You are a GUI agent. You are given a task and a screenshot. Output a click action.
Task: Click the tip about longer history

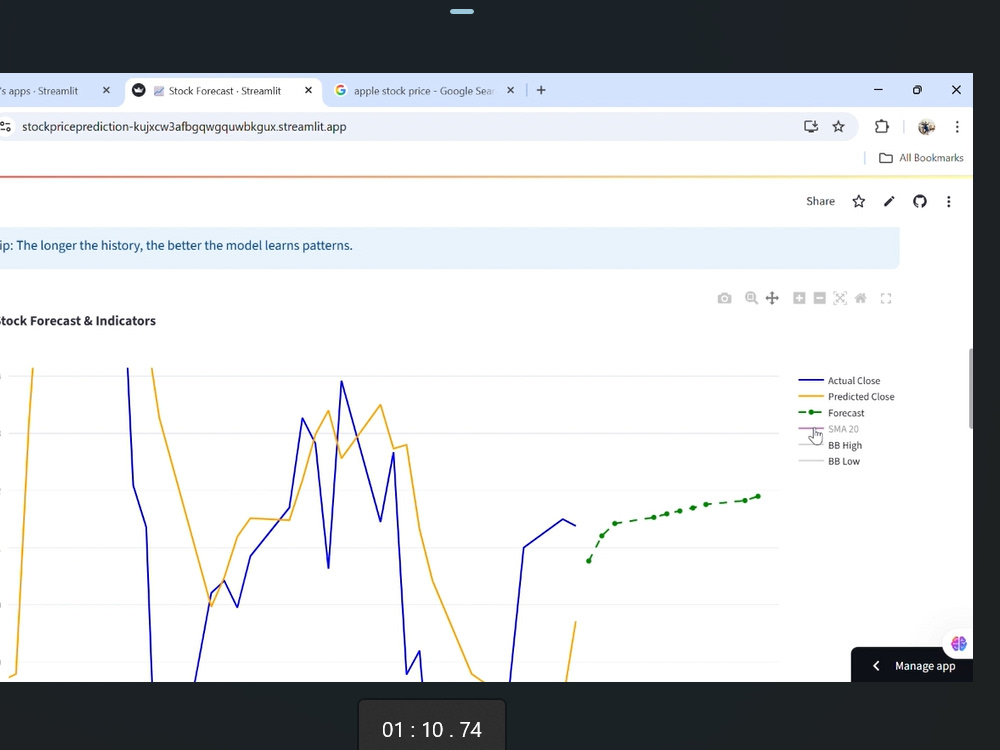[x=176, y=246]
